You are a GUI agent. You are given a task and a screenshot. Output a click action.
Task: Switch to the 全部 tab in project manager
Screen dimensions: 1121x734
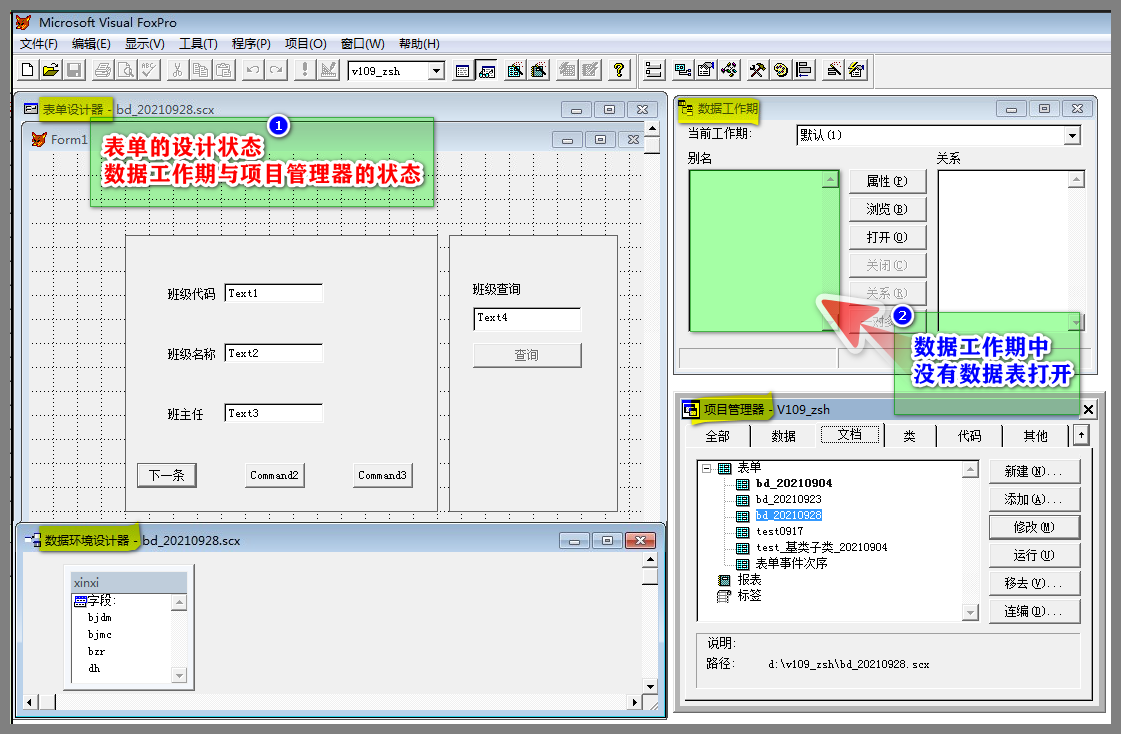coord(717,436)
